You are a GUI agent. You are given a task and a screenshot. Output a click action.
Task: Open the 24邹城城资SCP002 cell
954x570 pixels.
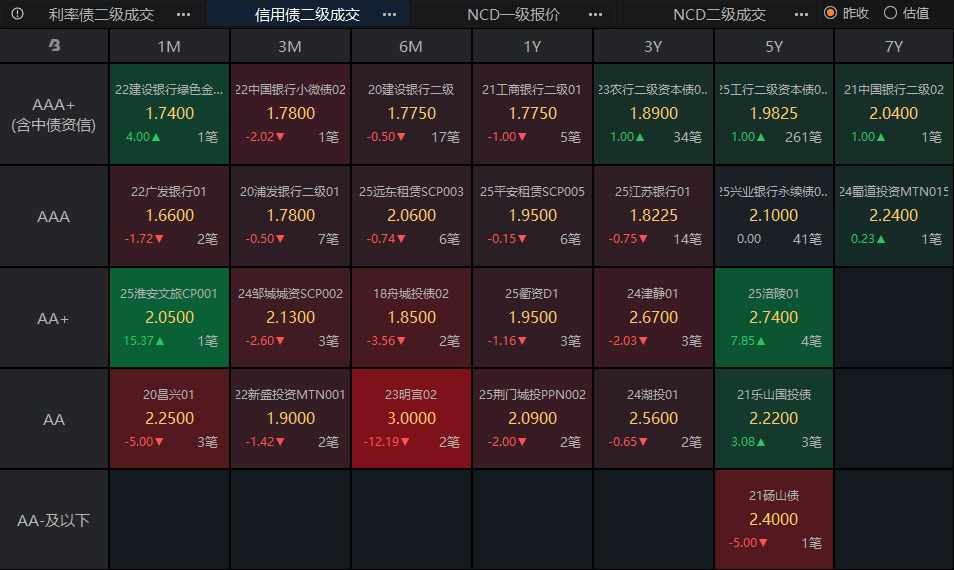290,318
